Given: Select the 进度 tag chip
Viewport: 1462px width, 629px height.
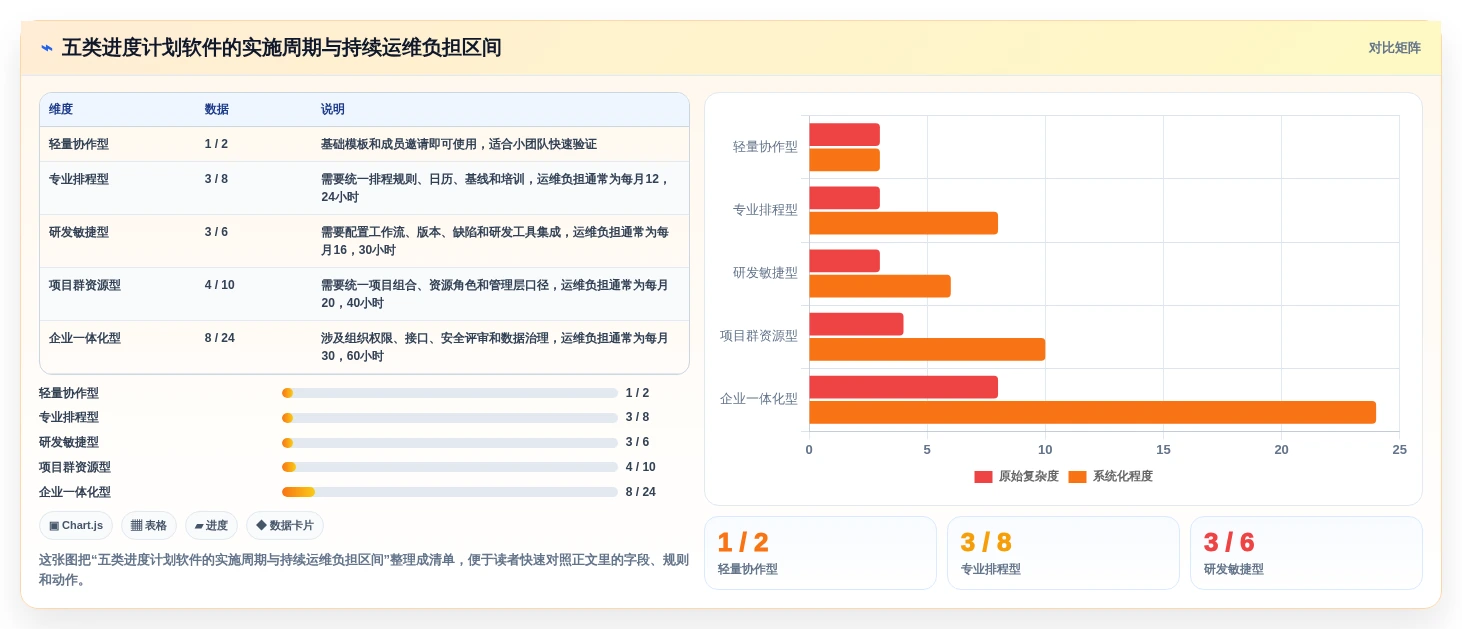Looking at the screenshot, I should pyautogui.click(x=211, y=525).
